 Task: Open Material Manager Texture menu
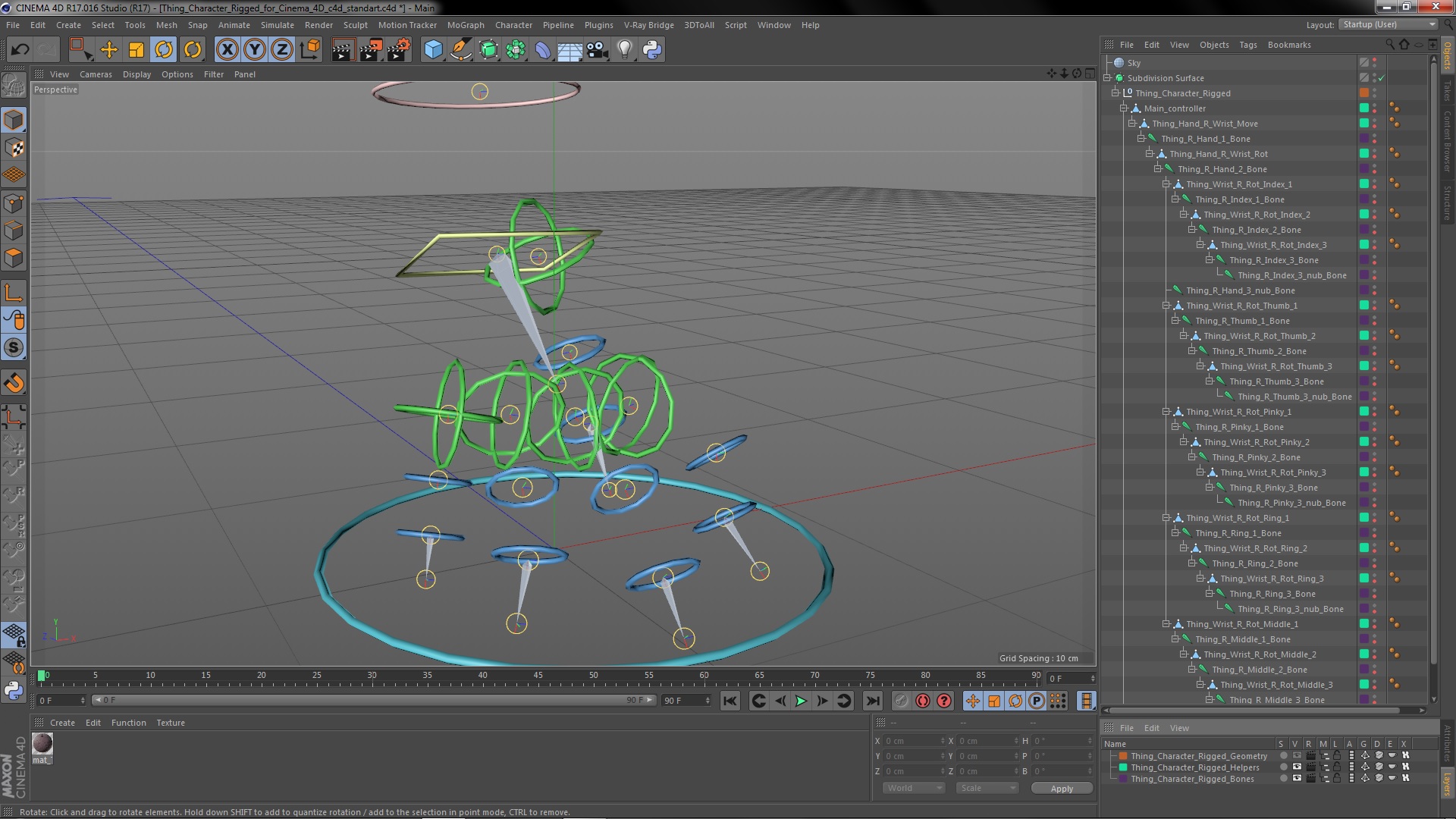coord(170,723)
